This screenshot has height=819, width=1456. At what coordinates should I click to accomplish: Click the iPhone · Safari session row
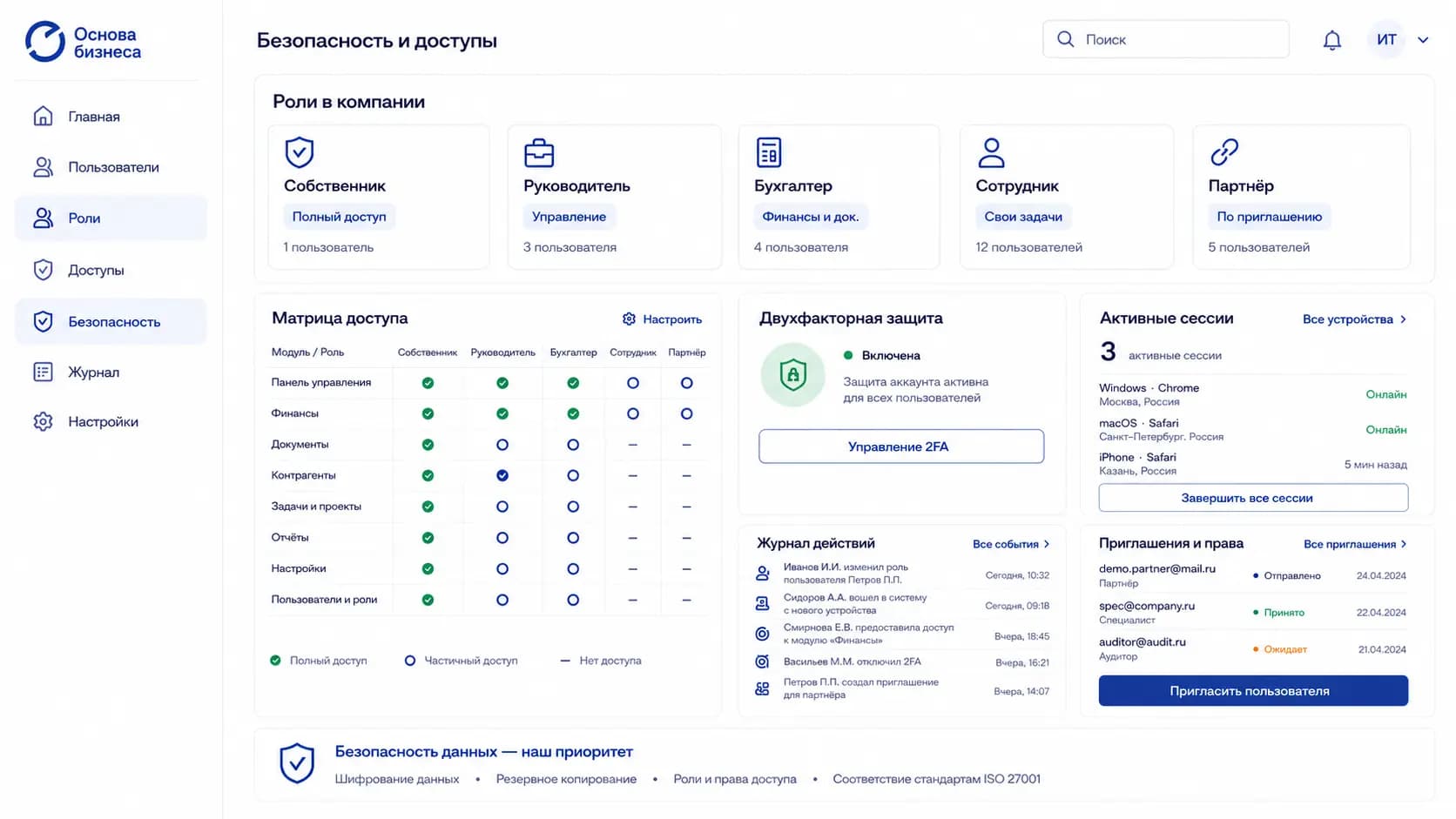[x=1252, y=464]
